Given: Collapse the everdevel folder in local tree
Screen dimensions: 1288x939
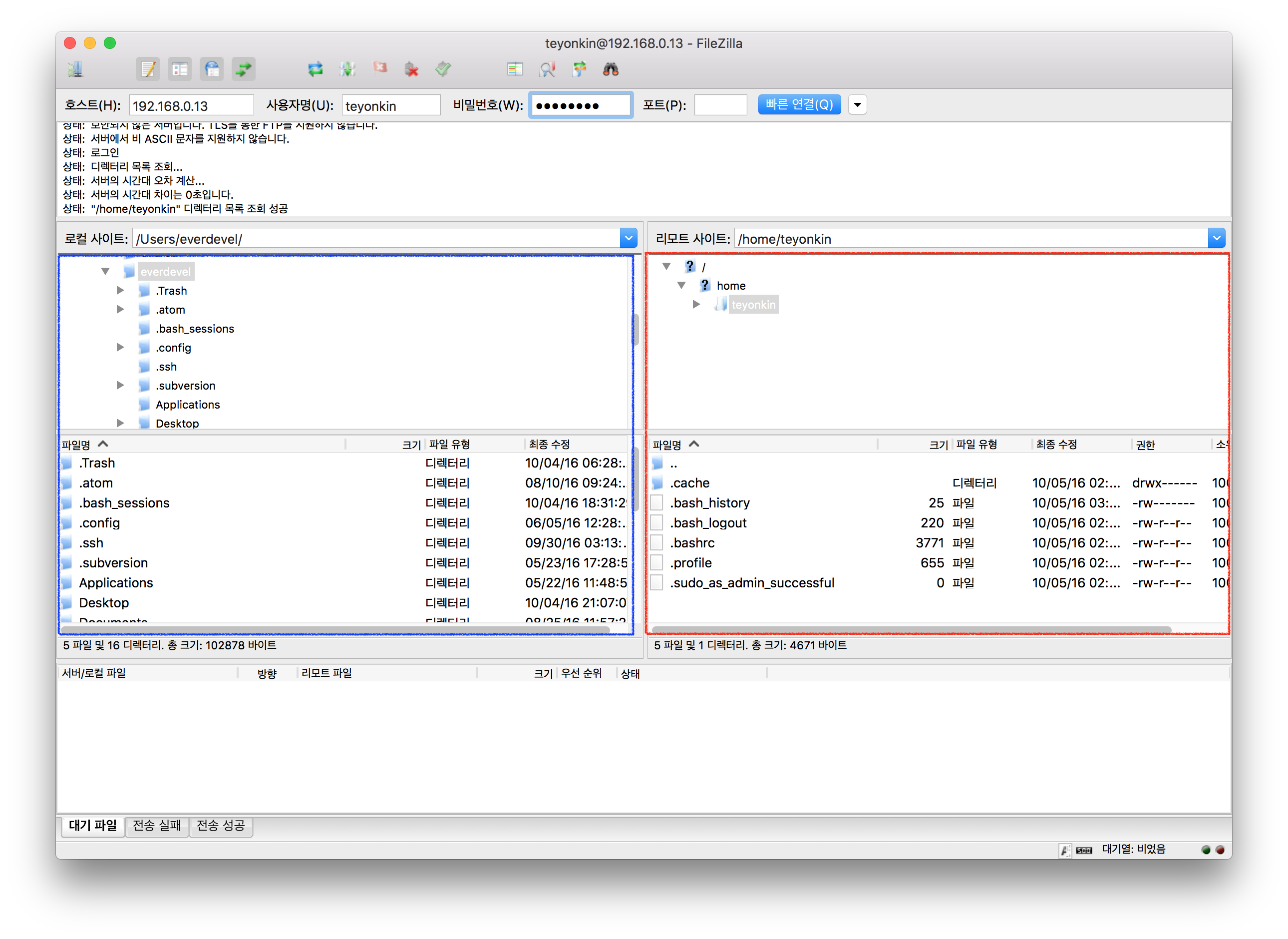Looking at the screenshot, I should [x=106, y=271].
